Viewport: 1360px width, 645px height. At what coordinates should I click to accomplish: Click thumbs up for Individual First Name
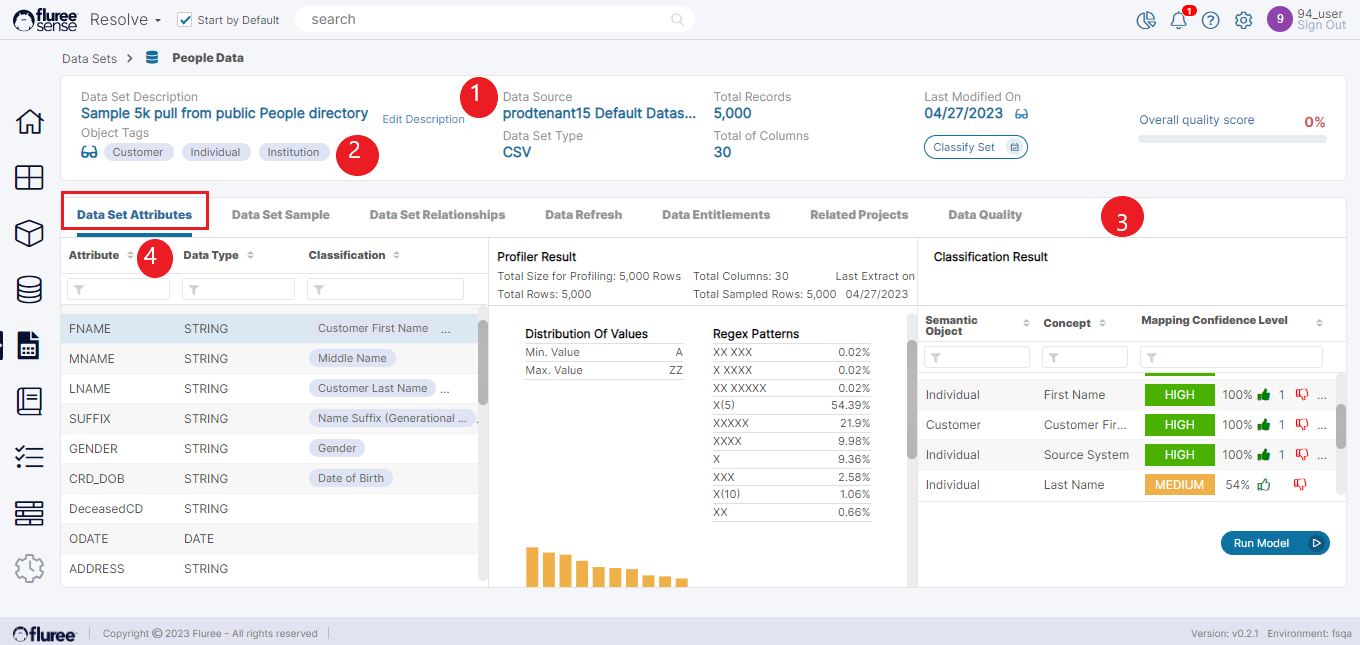click(x=1263, y=395)
